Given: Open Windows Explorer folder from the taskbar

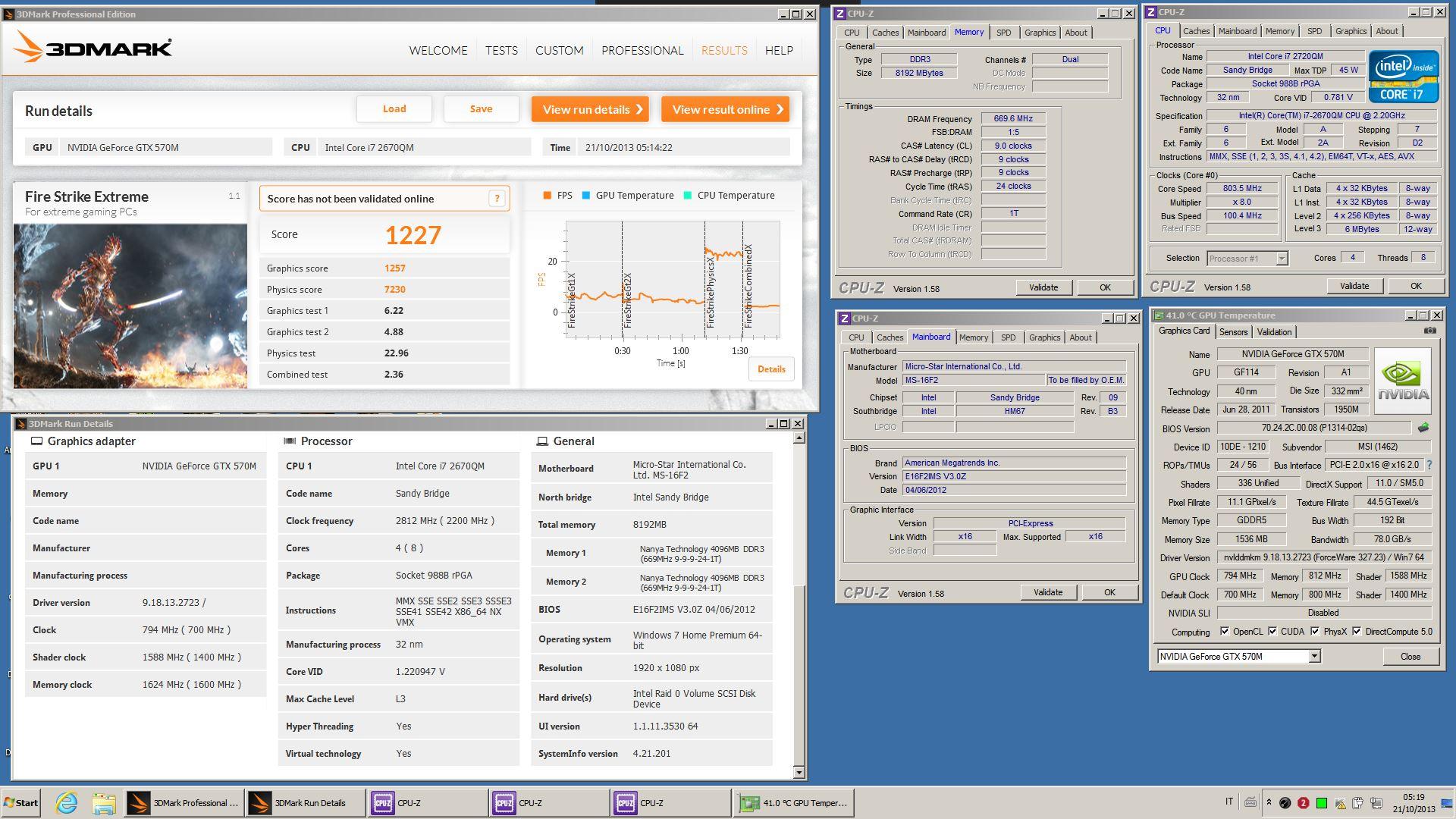Looking at the screenshot, I should coord(103,802).
